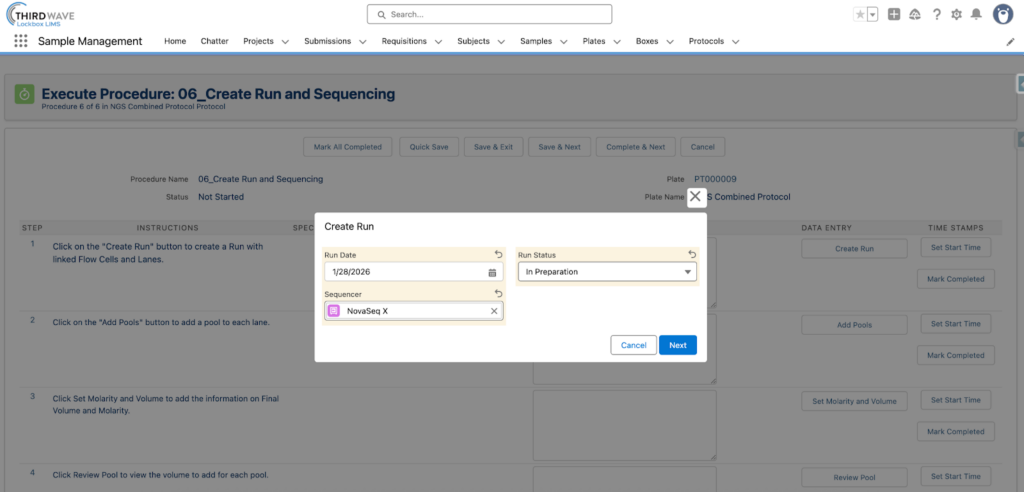Open the Submissions tab

[x=327, y=41]
